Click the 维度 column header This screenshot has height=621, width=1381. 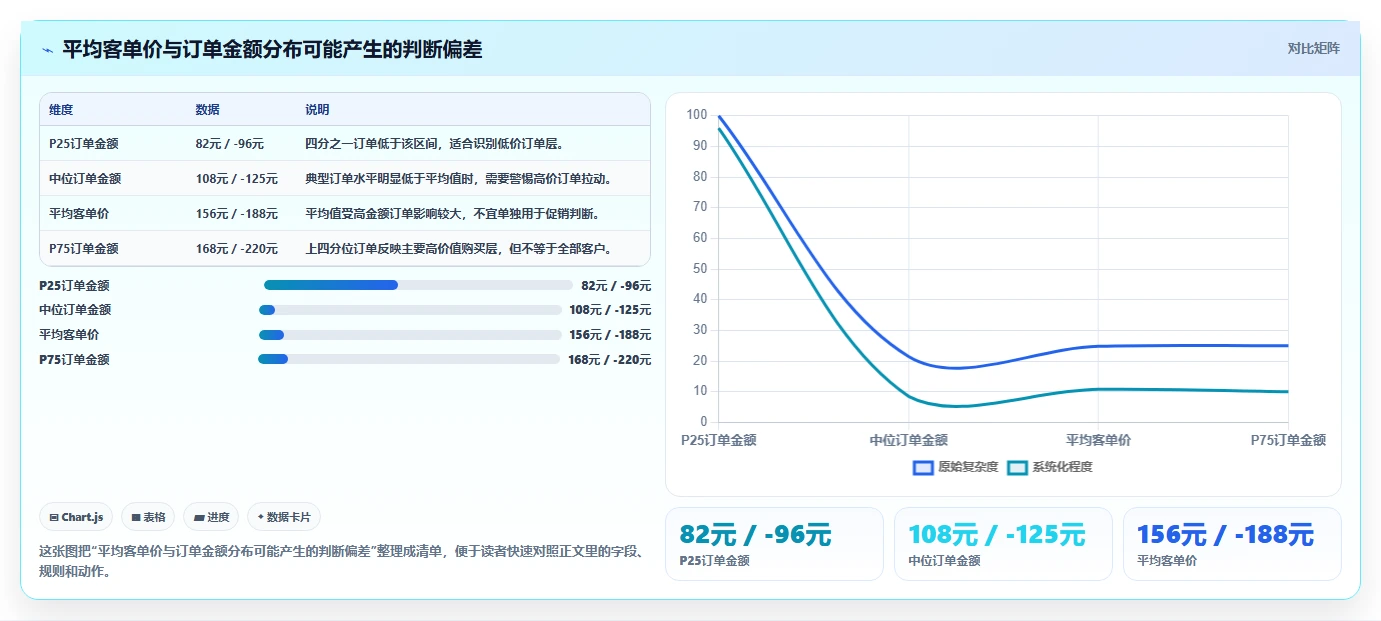pyautogui.click(x=61, y=110)
